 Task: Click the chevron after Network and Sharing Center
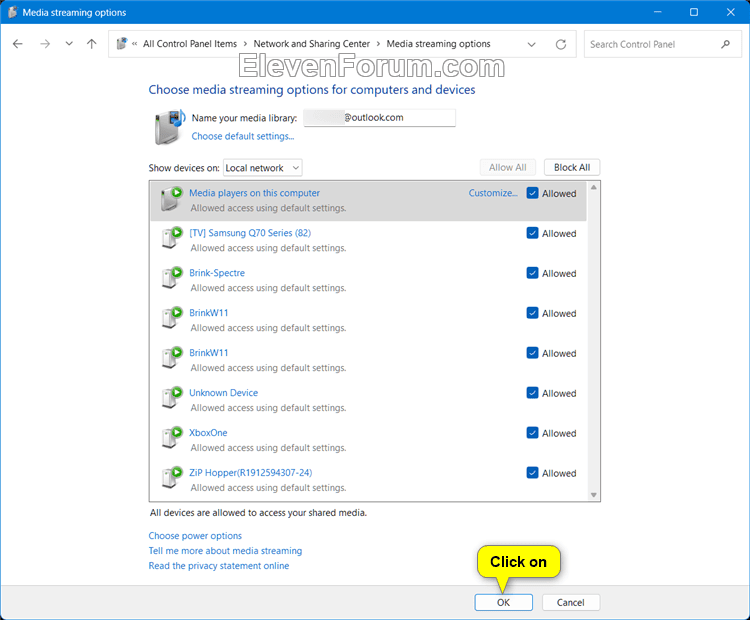click(x=378, y=44)
